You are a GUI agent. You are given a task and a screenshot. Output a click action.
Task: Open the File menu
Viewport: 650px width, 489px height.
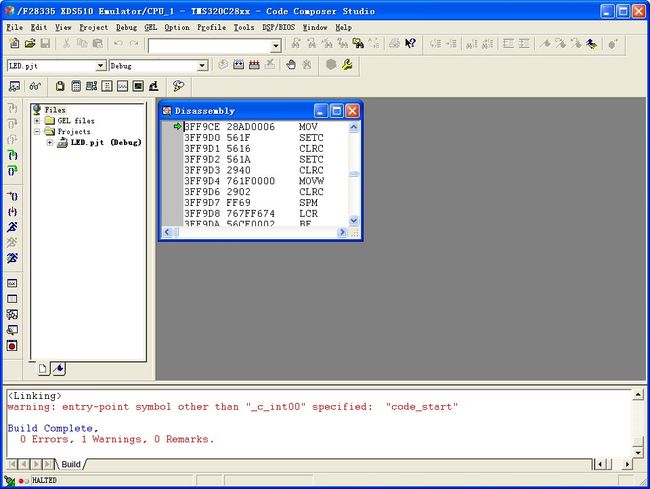point(15,27)
